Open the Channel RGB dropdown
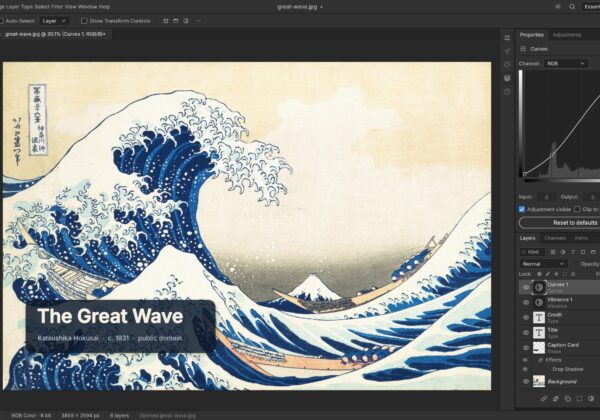600x420 pixels. 566,63
